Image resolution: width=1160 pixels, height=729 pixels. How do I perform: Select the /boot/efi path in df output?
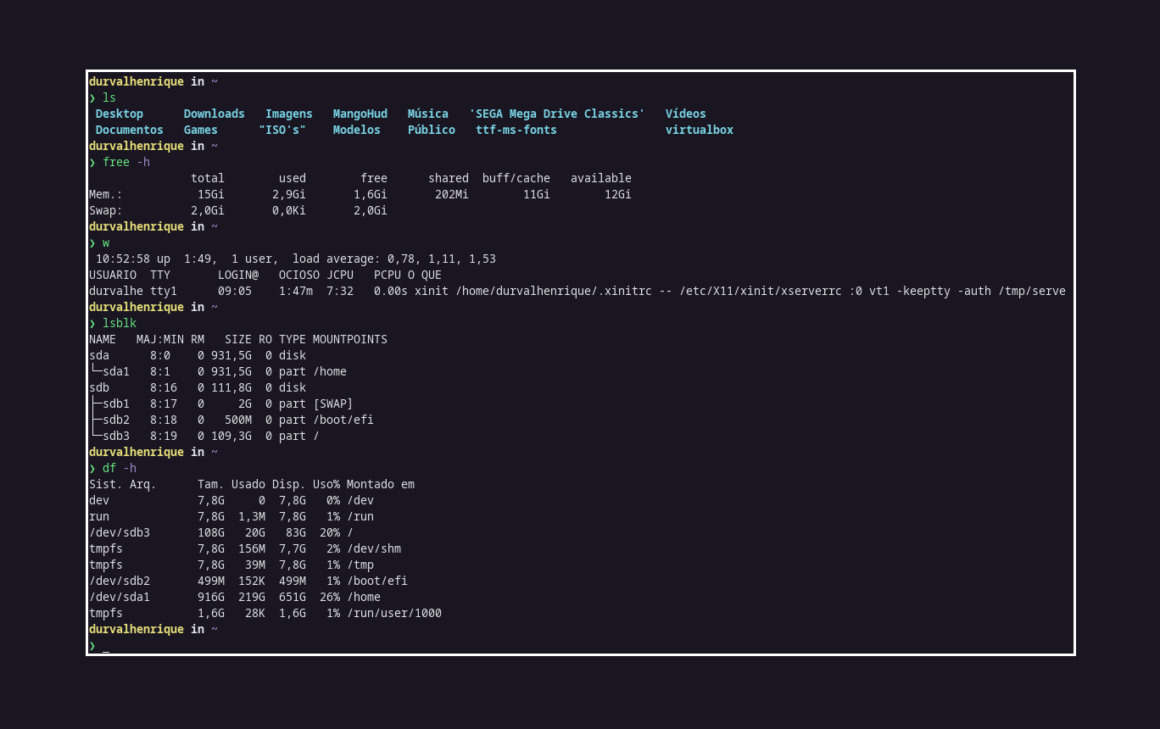[376, 580]
